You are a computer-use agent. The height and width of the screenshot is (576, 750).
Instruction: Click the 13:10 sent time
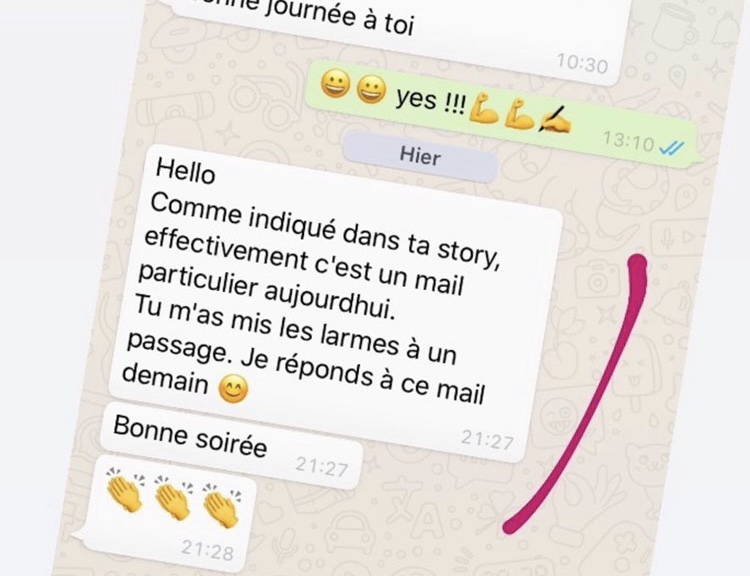coord(628,141)
